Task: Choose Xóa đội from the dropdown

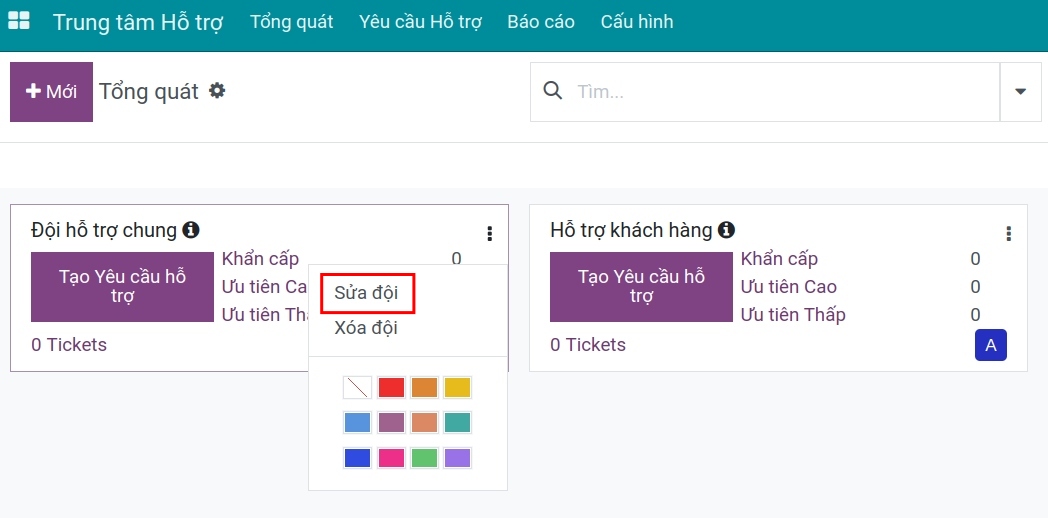Action: click(x=366, y=328)
